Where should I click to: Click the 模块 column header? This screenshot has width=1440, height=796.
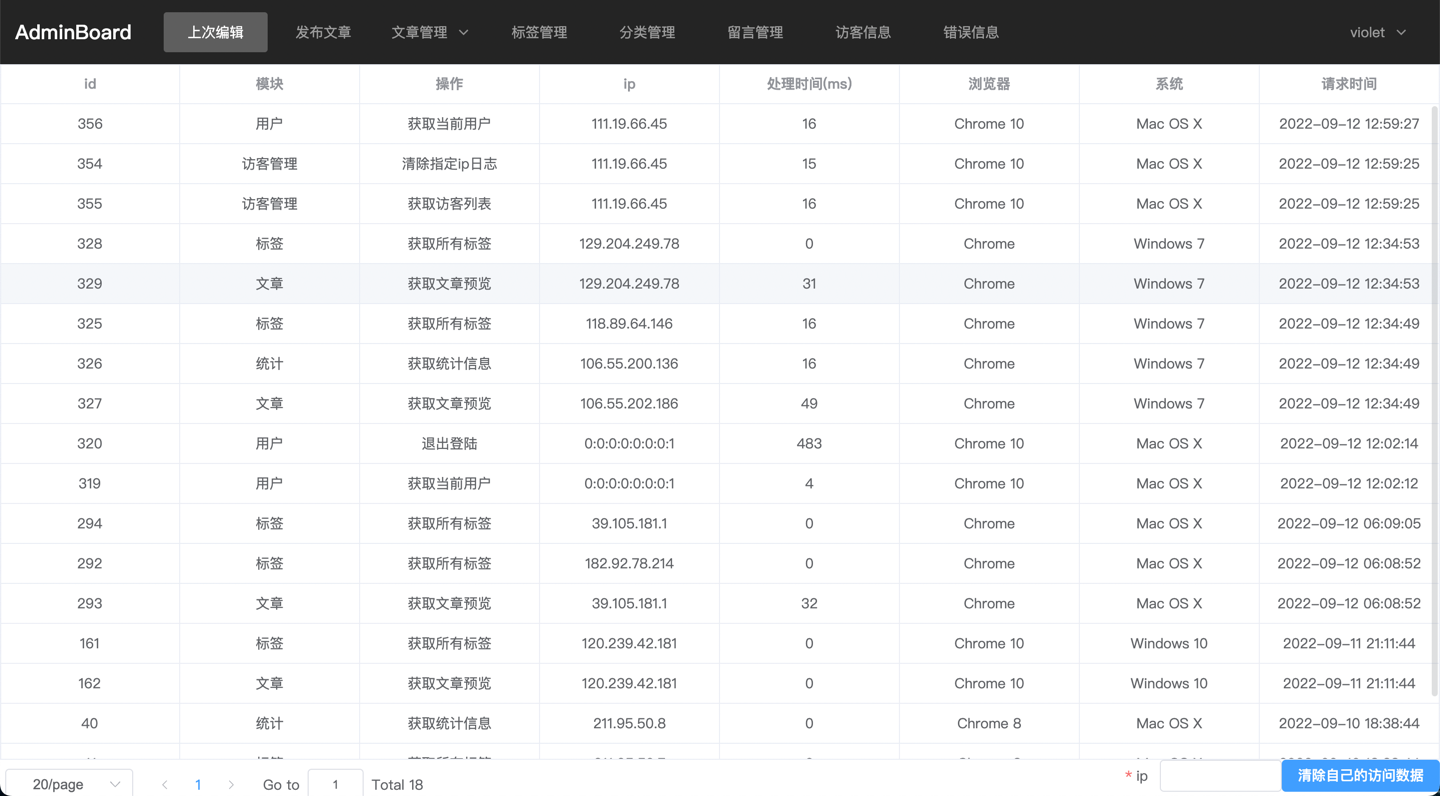pyautogui.click(x=269, y=84)
